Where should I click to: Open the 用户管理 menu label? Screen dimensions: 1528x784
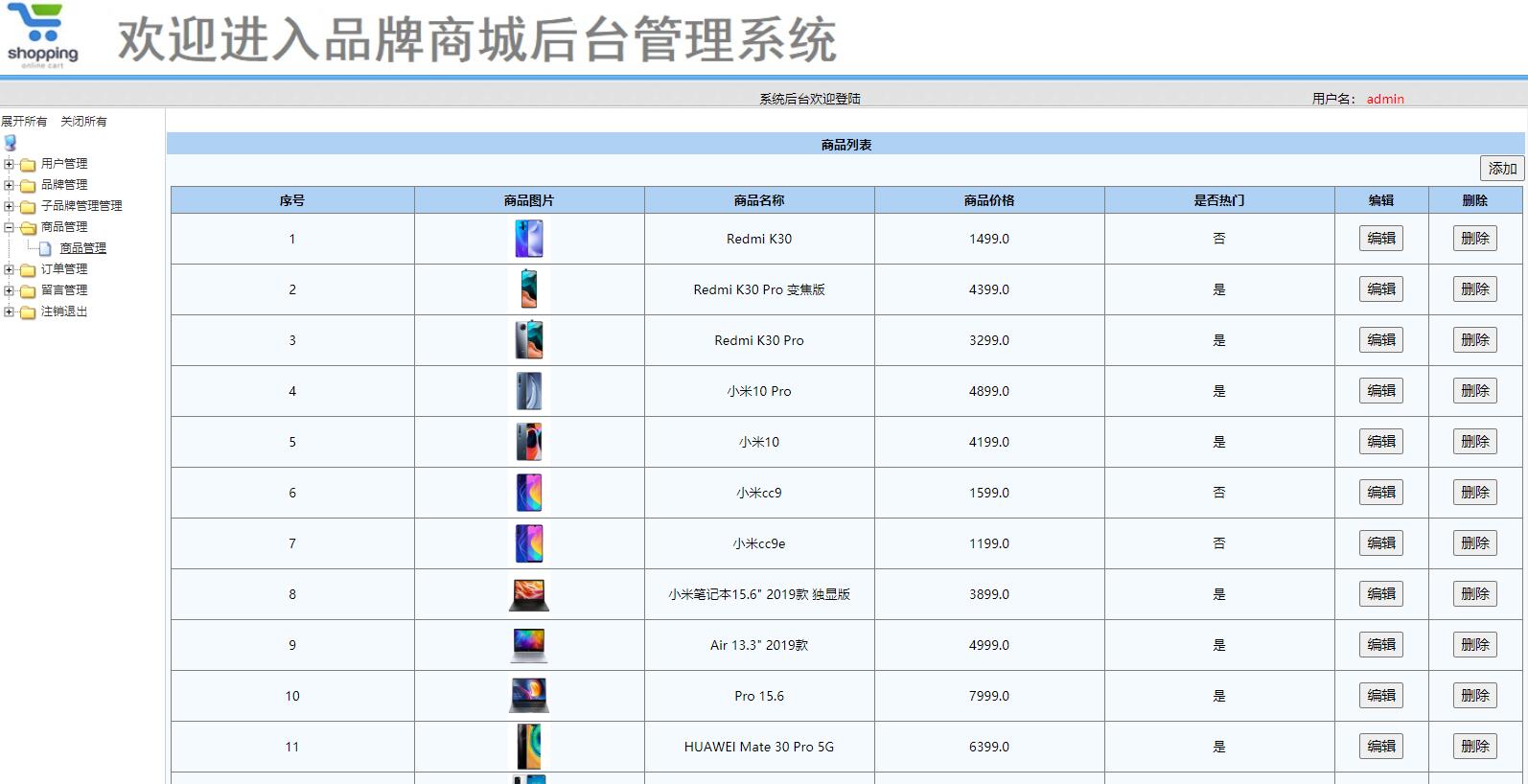click(x=64, y=164)
